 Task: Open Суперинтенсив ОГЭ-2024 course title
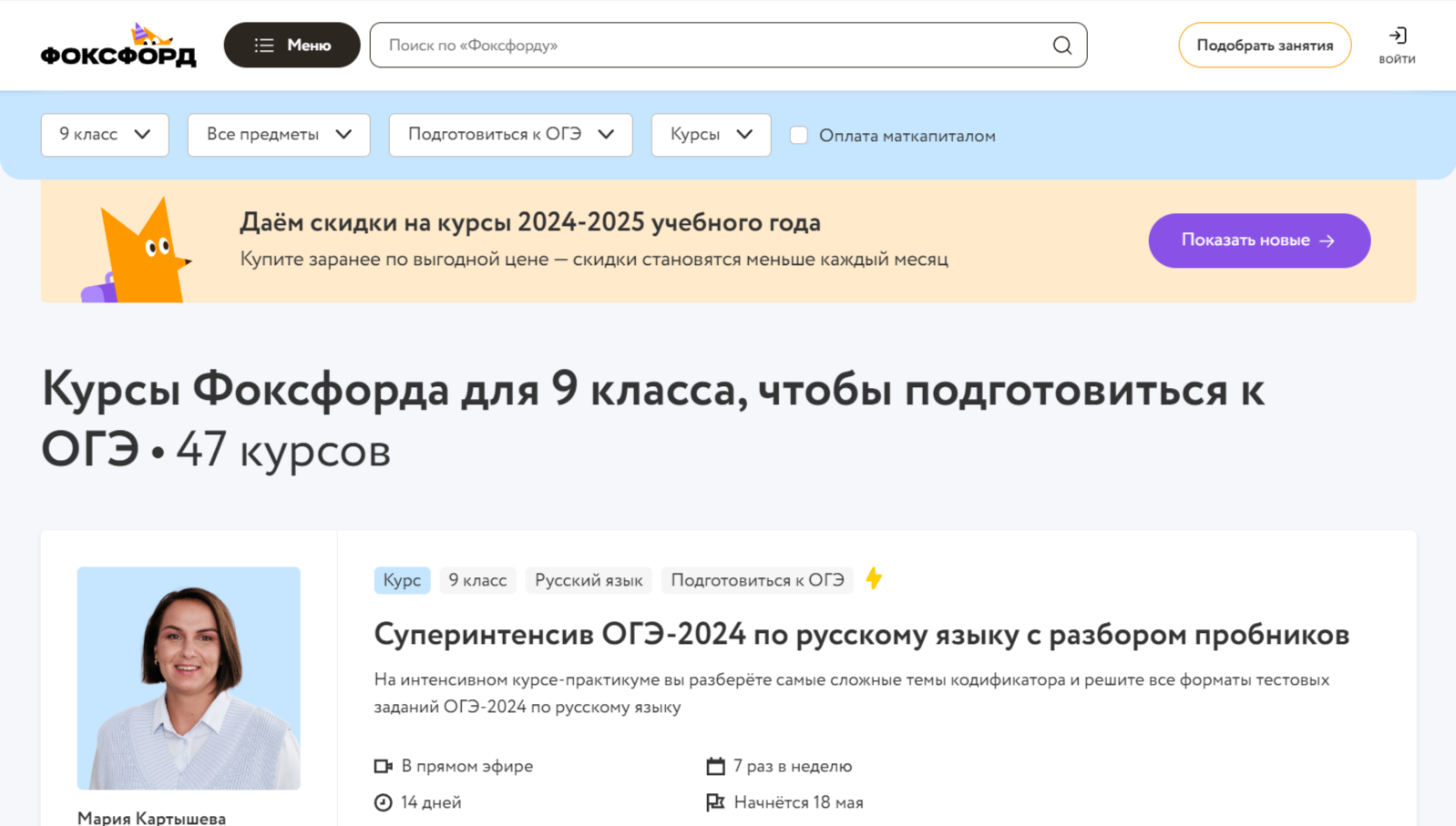point(861,635)
